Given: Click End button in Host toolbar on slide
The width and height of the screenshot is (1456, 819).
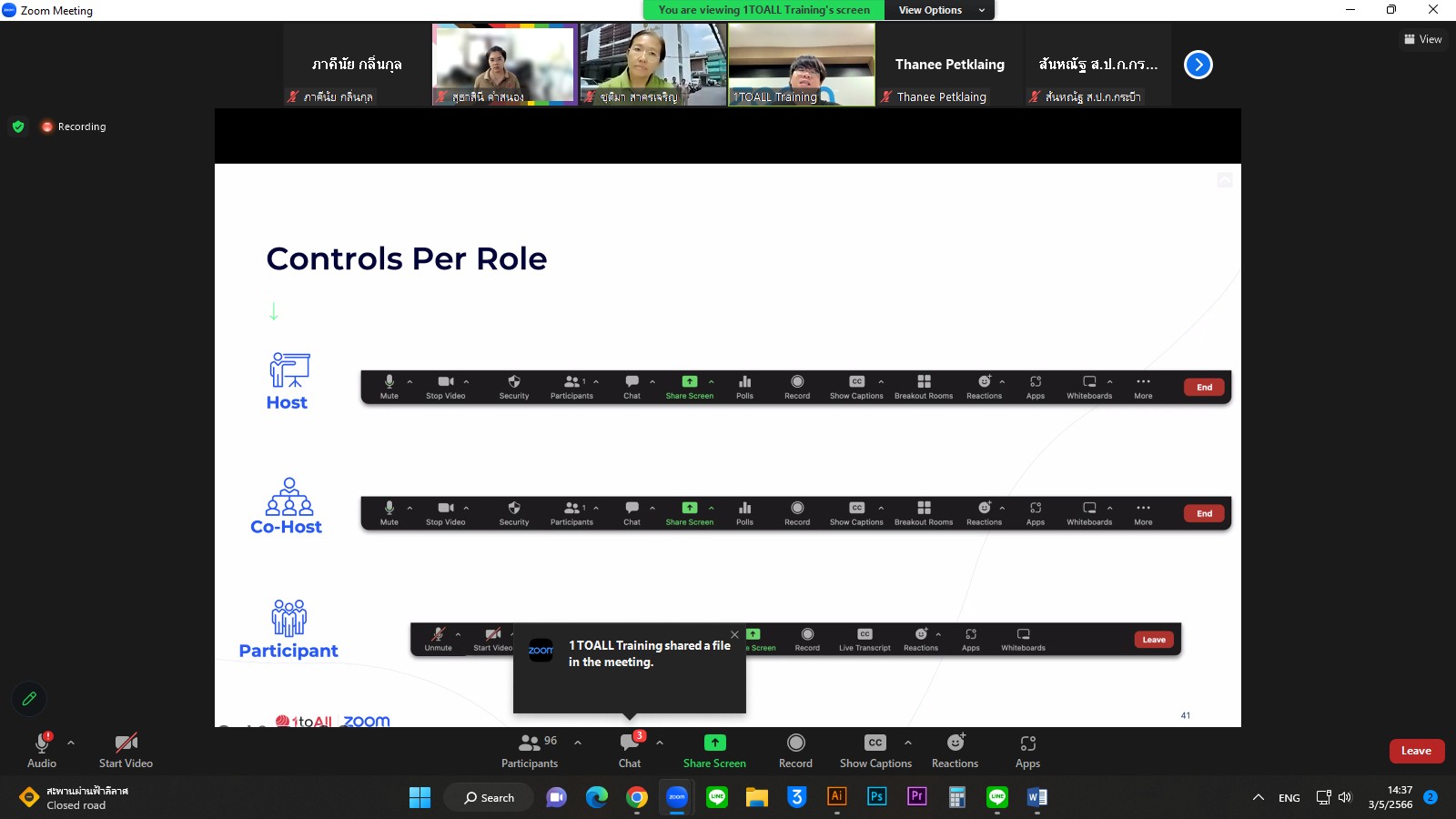Looking at the screenshot, I should (1204, 387).
